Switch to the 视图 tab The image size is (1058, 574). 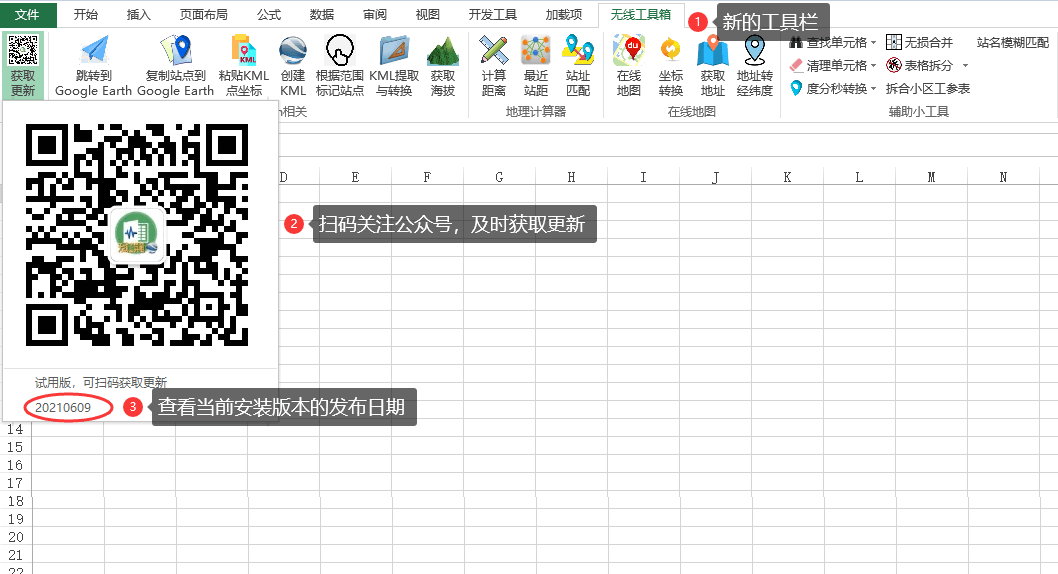[x=428, y=14]
